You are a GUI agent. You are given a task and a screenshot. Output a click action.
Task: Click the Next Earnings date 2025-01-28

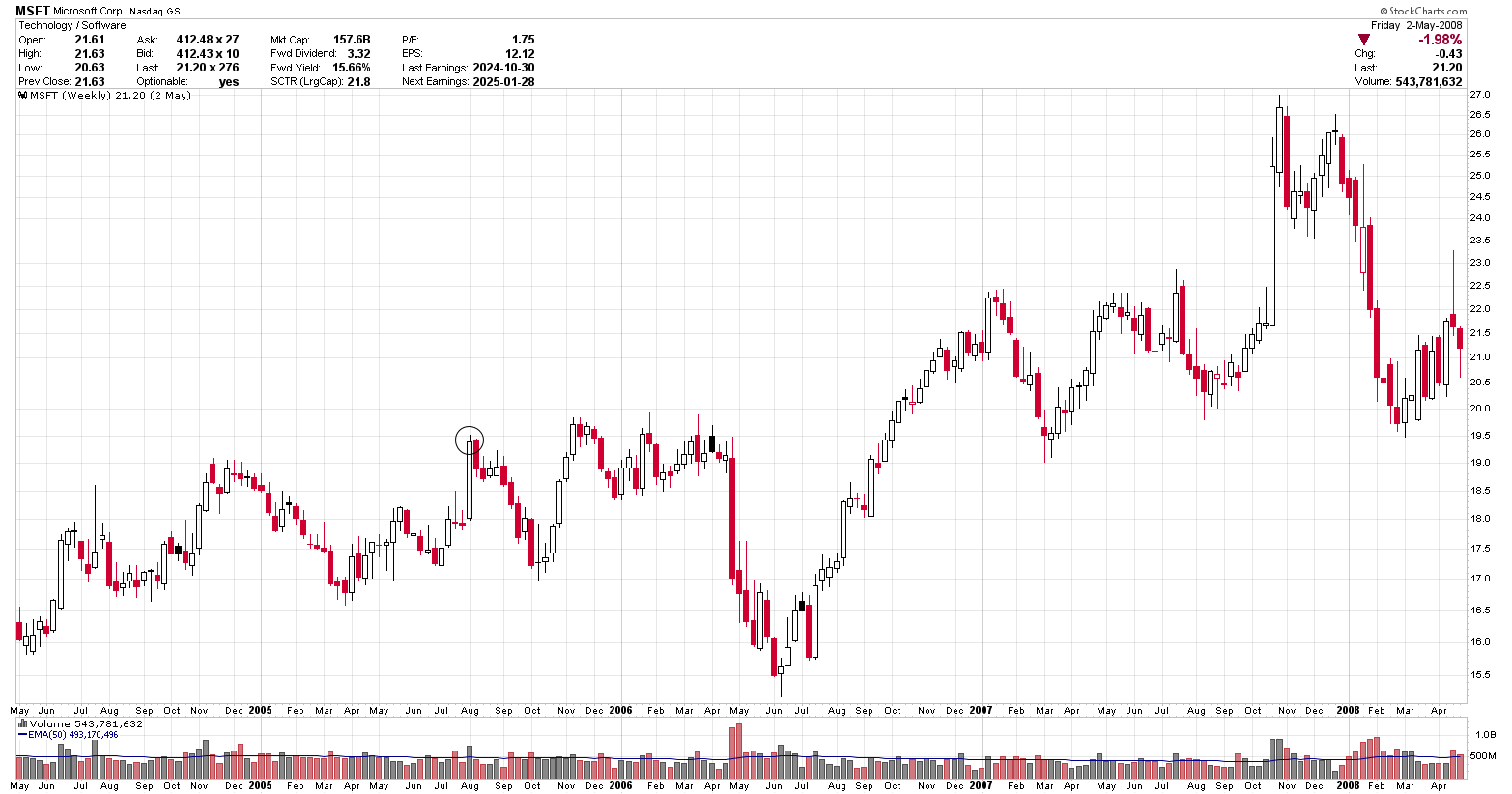coord(503,82)
